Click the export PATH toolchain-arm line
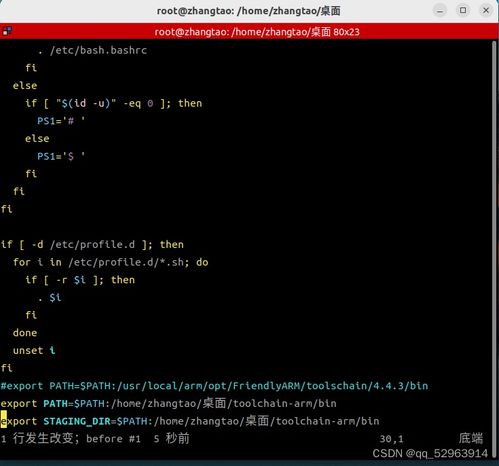This screenshot has height=466, width=499. point(168,404)
